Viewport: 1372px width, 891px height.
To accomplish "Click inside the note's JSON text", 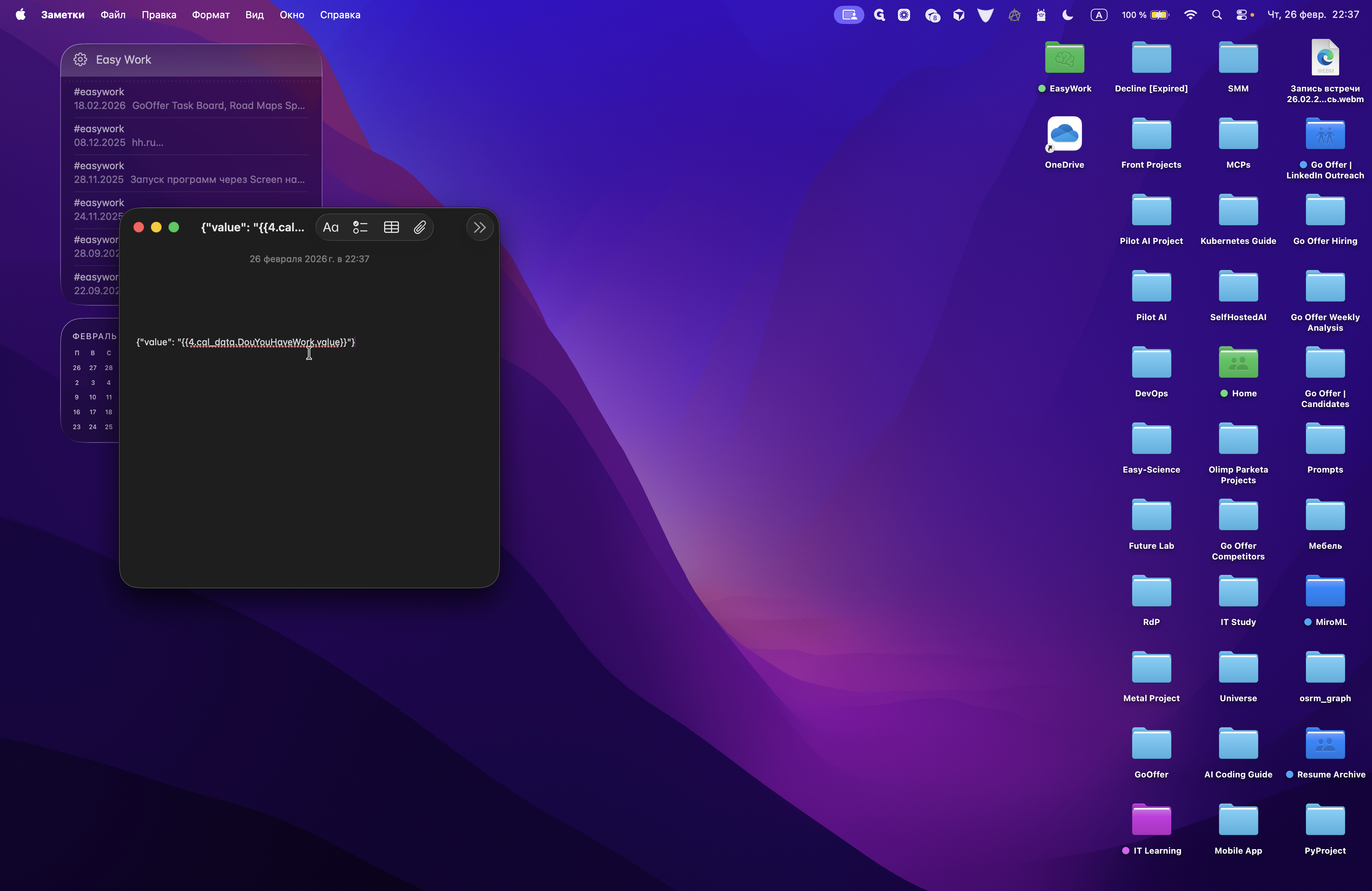I will (245, 342).
